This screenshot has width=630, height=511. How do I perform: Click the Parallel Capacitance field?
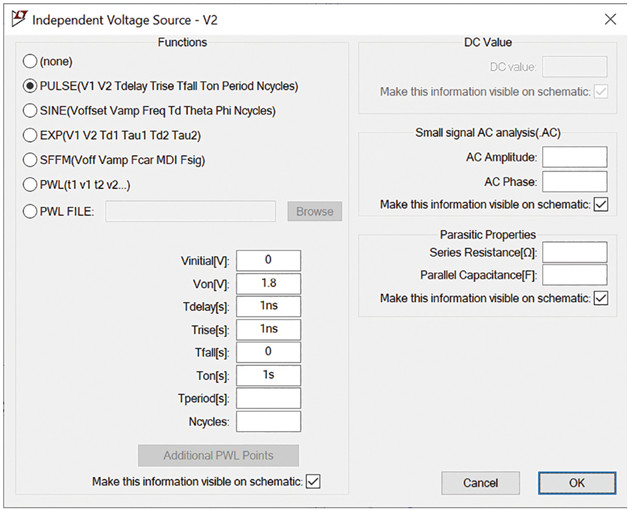(x=575, y=275)
